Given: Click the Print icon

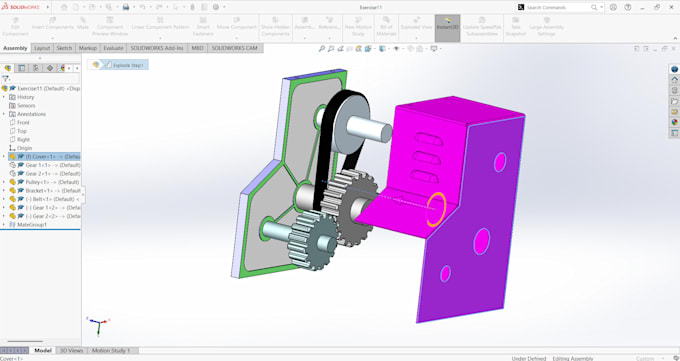Looking at the screenshot, I should pyautogui.click(x=126, y=7).
